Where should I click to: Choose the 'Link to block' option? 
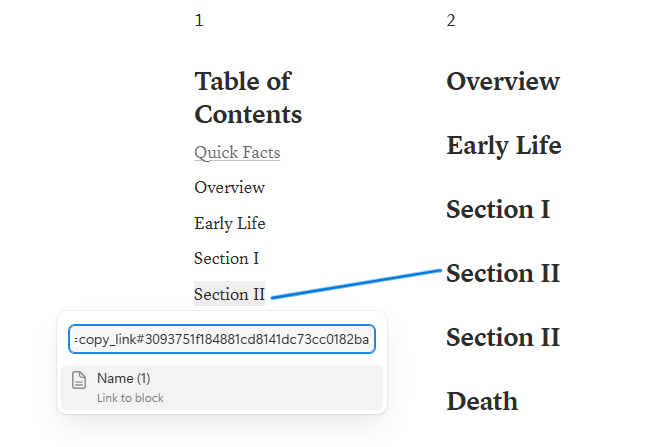coord(130,398)
